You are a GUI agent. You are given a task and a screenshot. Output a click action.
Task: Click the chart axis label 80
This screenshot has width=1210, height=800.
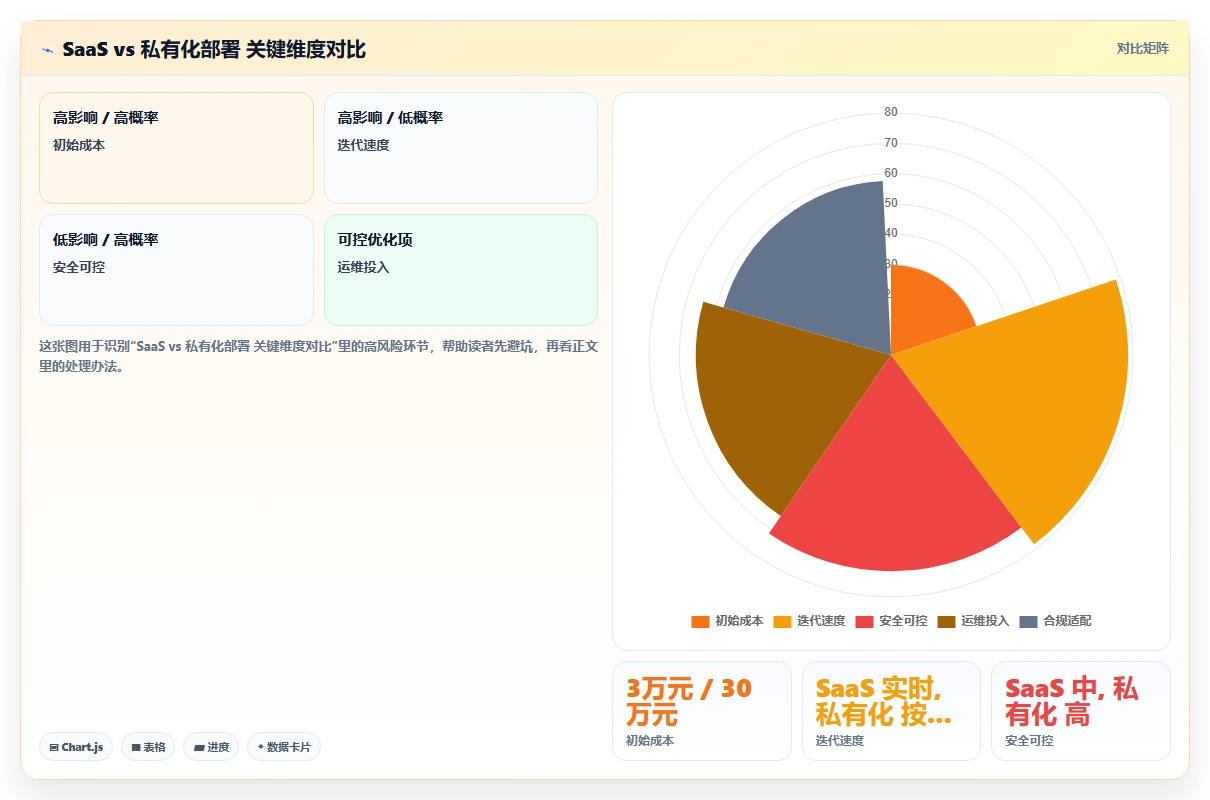click(x=890, y=112)
